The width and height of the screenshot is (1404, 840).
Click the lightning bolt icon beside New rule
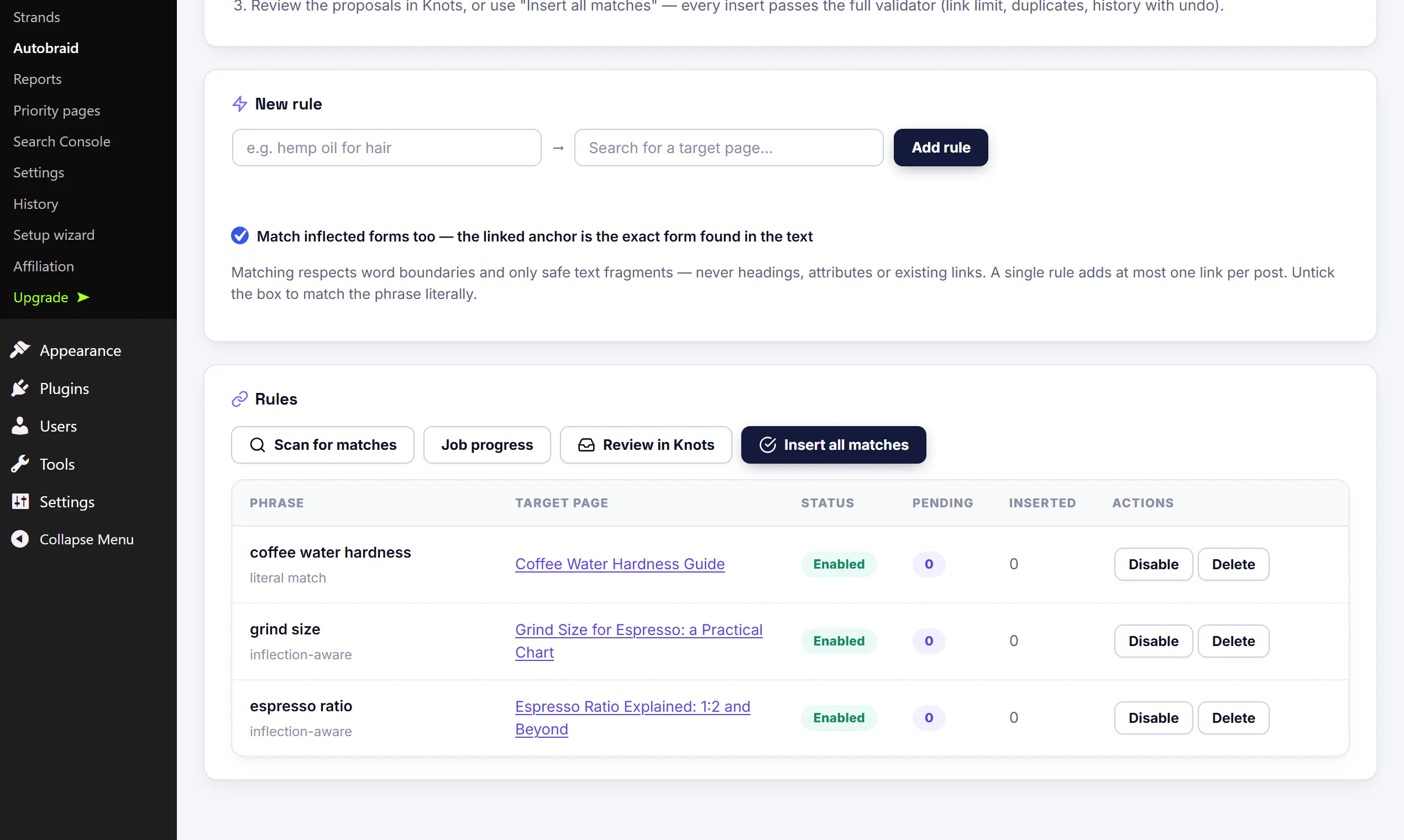point(240,104)
